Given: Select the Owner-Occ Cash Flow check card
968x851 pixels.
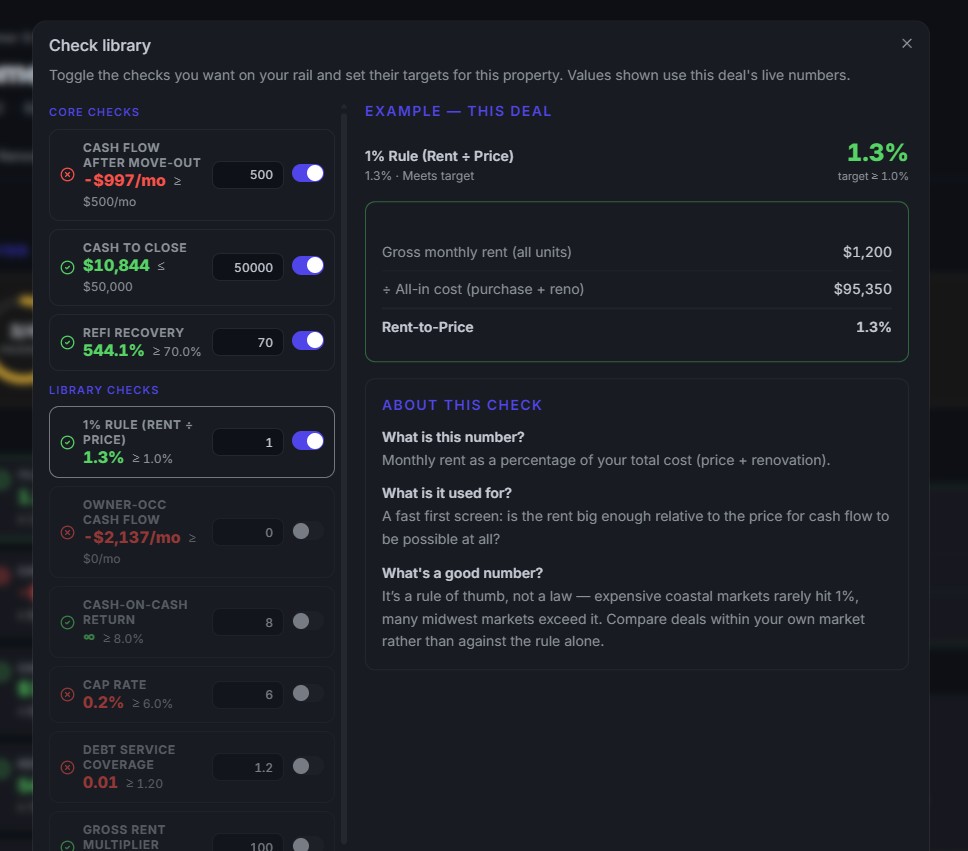Looking at the screenshot, I should (x=191, y=532).
